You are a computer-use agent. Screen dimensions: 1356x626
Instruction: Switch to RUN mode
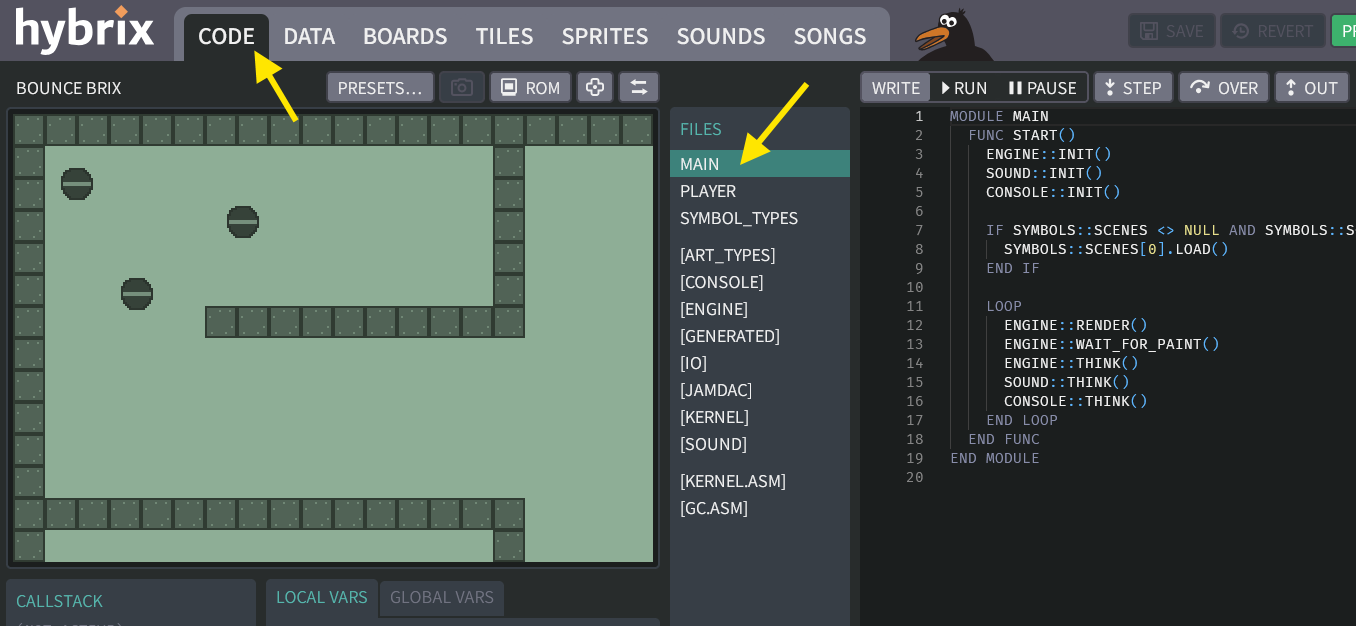tap(964, 88)
